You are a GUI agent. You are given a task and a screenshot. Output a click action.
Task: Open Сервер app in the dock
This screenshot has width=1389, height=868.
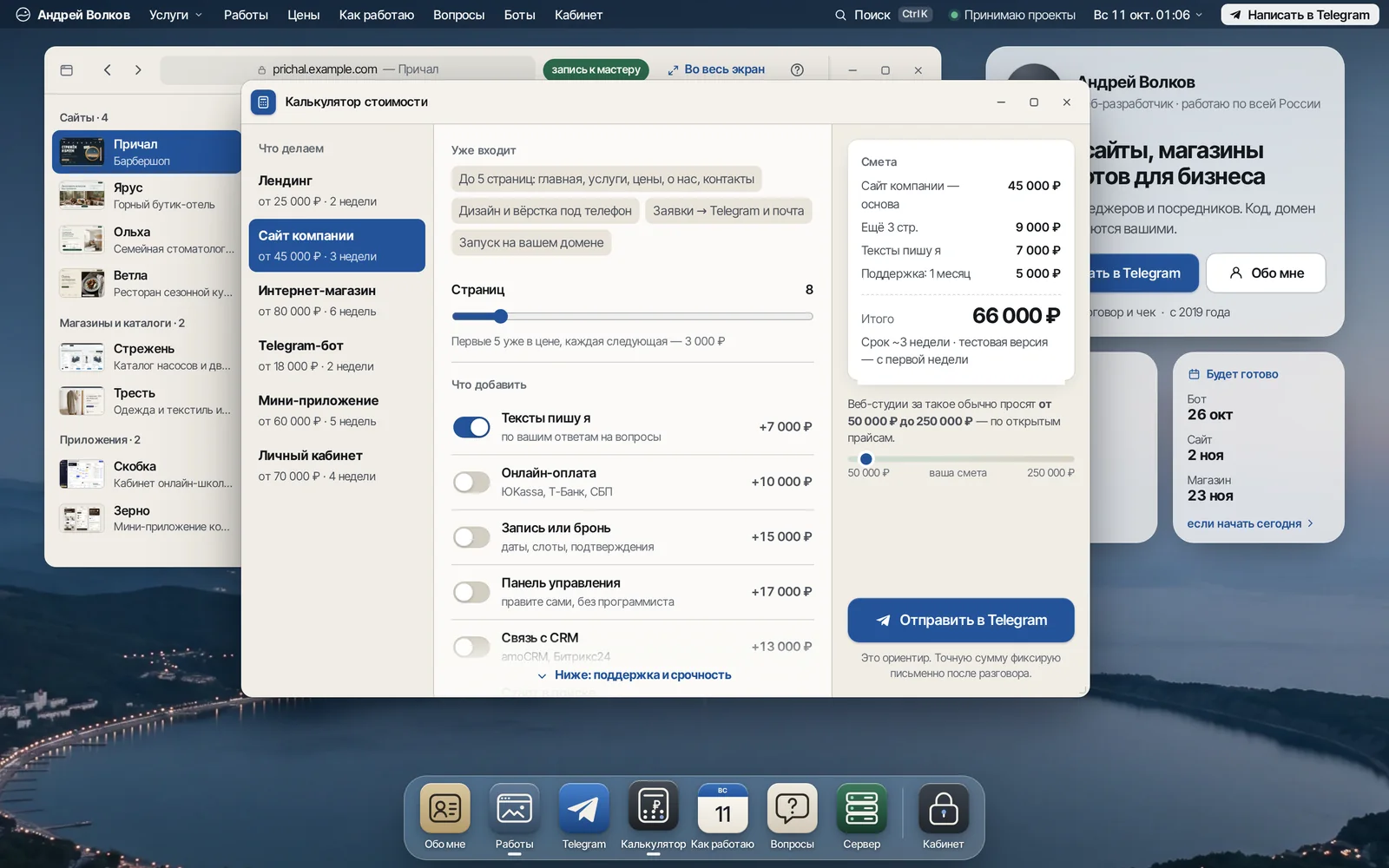coord(861,808)
